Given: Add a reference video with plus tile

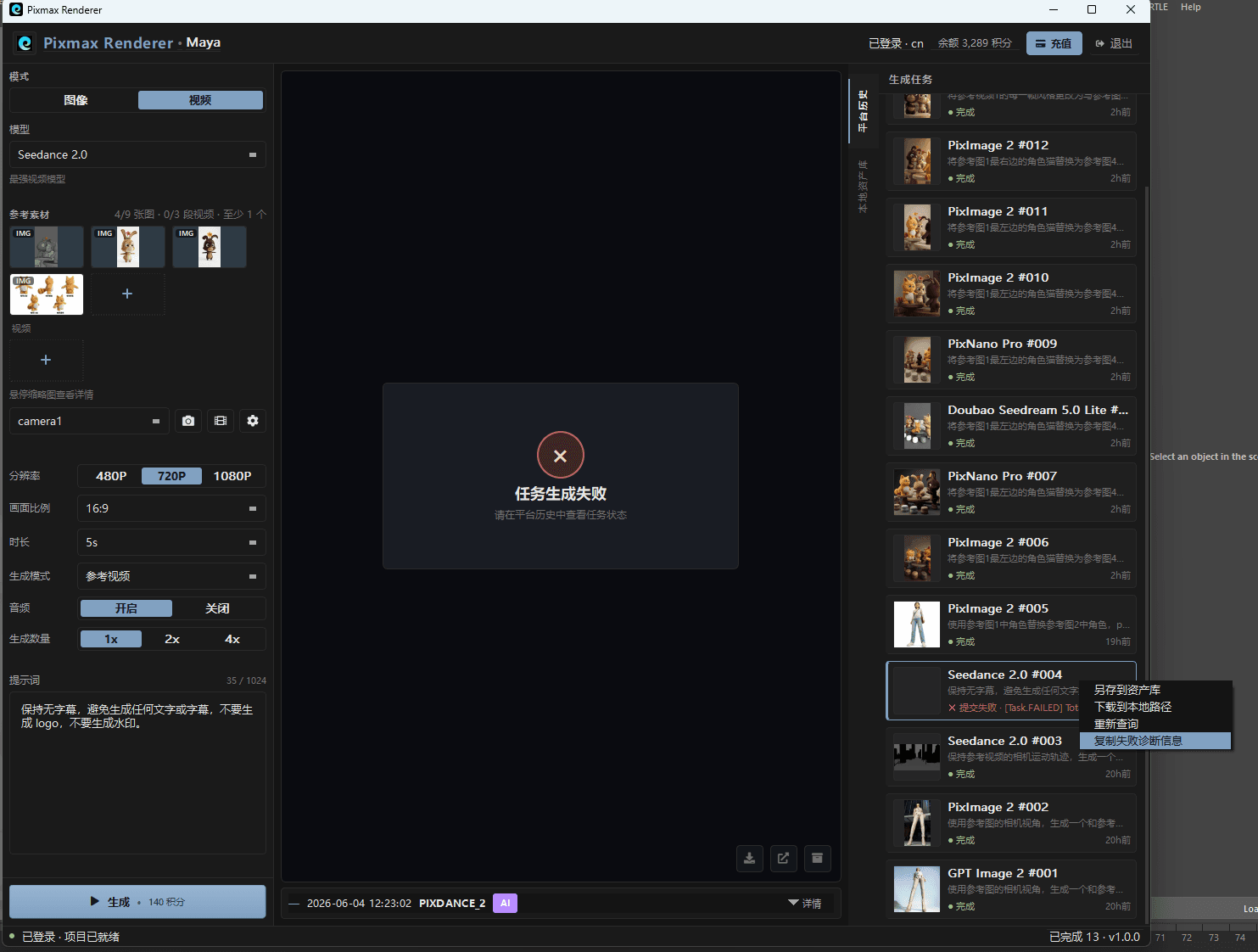Looking at the screenshot, I should pos(46,360).
